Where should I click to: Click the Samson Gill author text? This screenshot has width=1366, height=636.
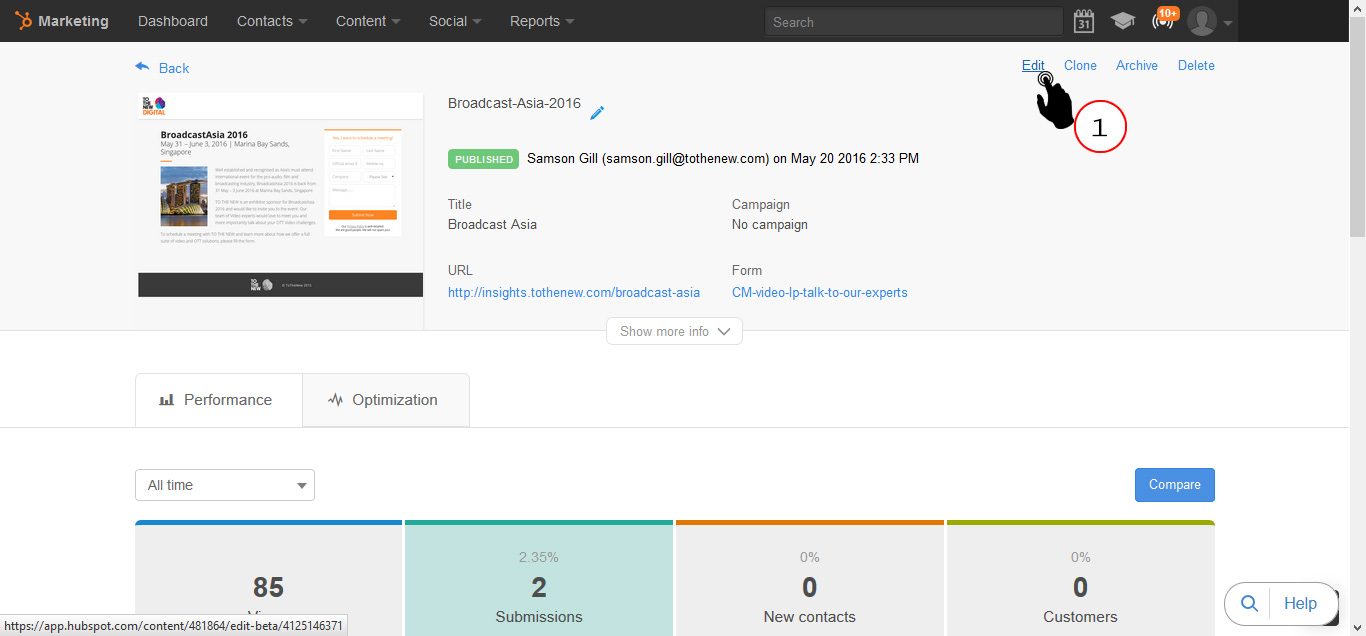coord(723,158)
